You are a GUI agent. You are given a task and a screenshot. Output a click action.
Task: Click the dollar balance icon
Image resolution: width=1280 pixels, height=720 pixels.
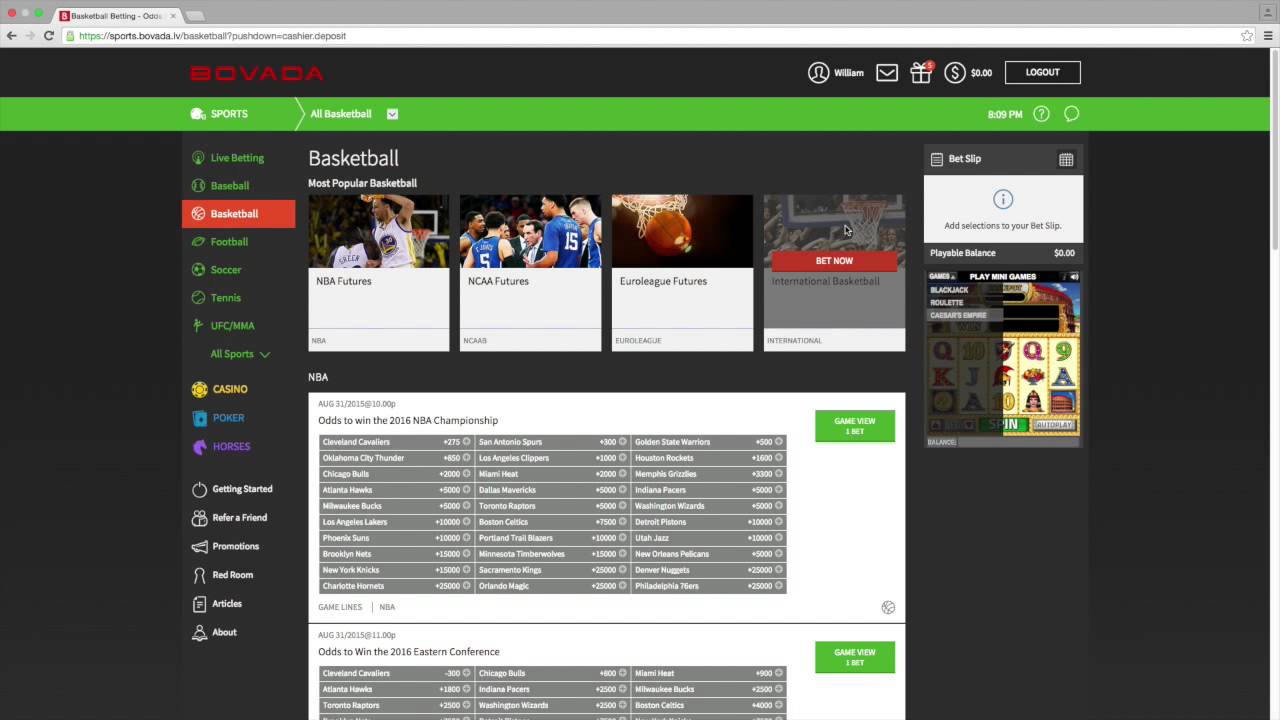pyautogui.click(x=955, y=72)
